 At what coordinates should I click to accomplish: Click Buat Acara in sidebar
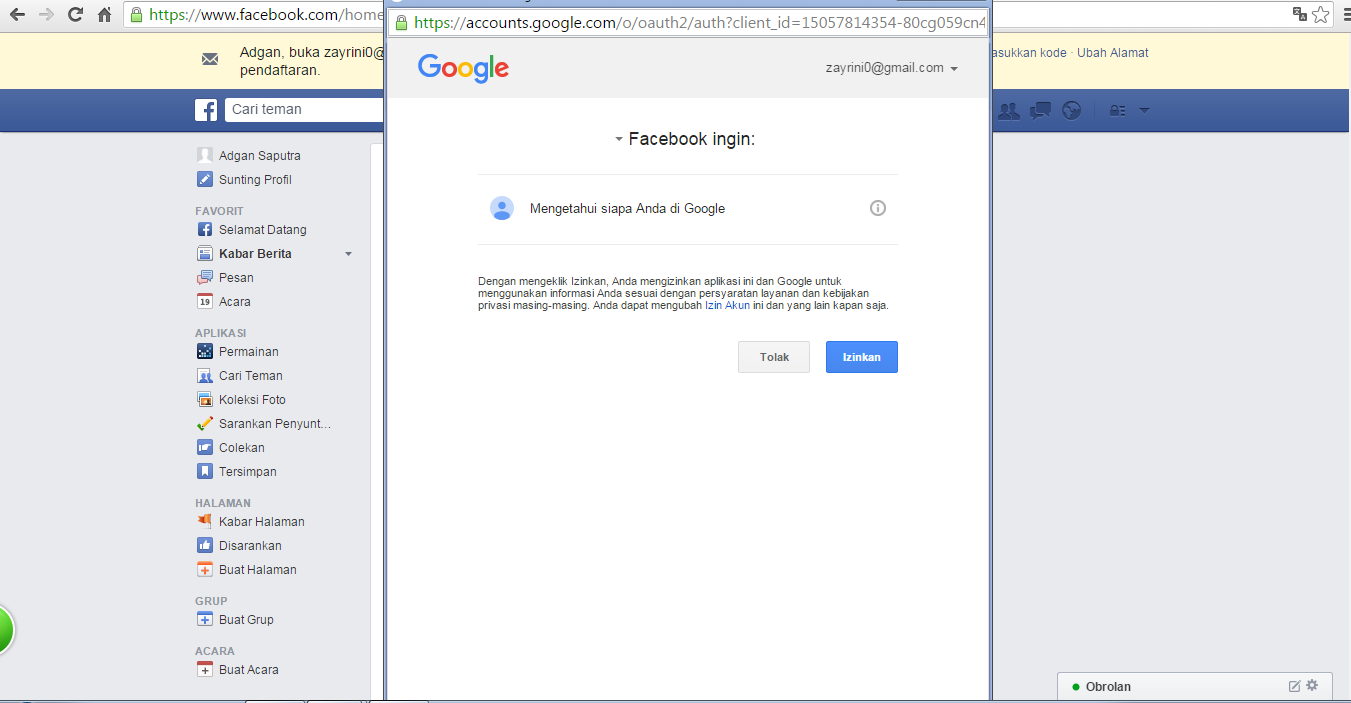click(249, 670)
